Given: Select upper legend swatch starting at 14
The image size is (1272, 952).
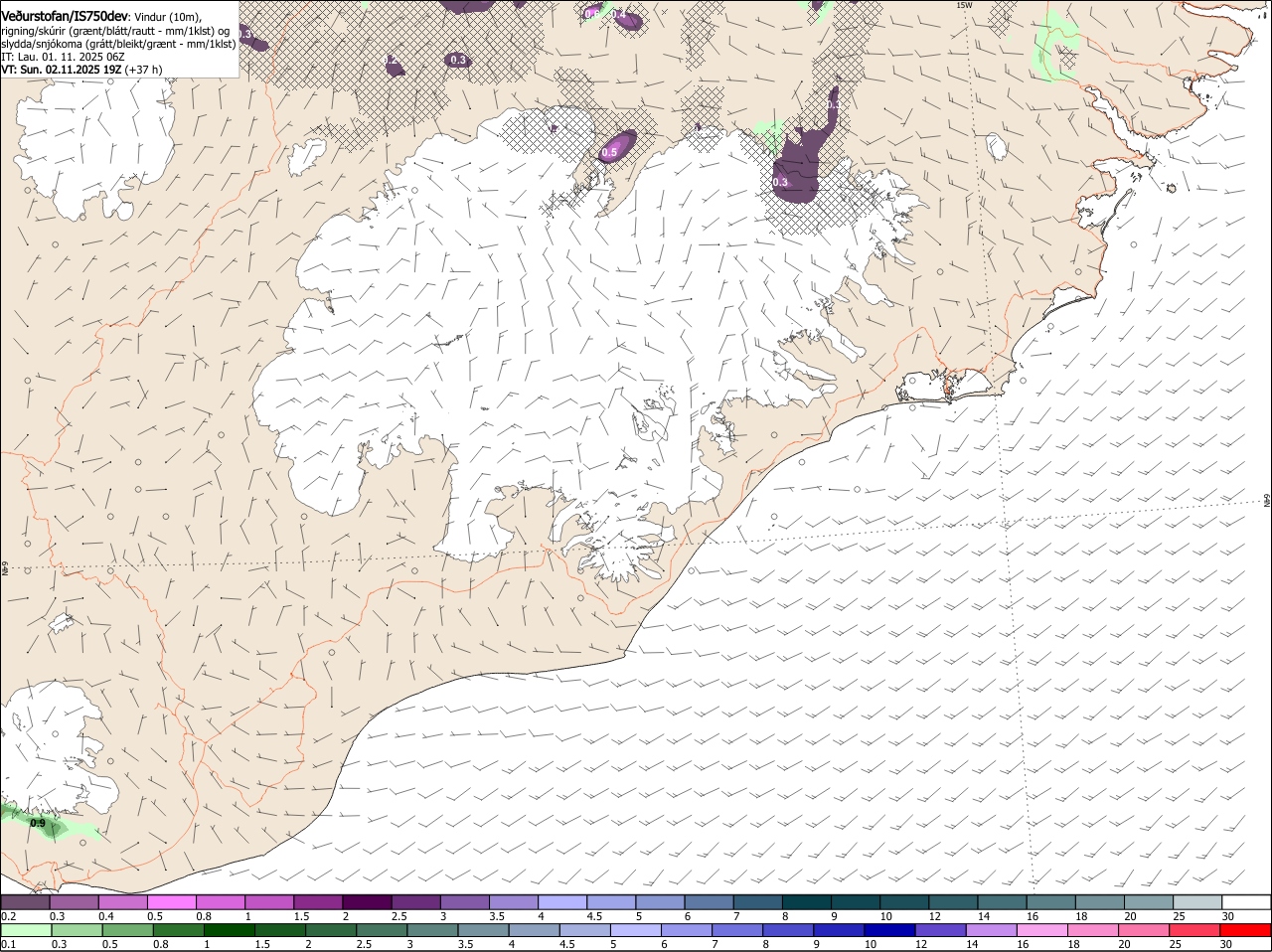Looking at the screenshot, I should 1002,902.
